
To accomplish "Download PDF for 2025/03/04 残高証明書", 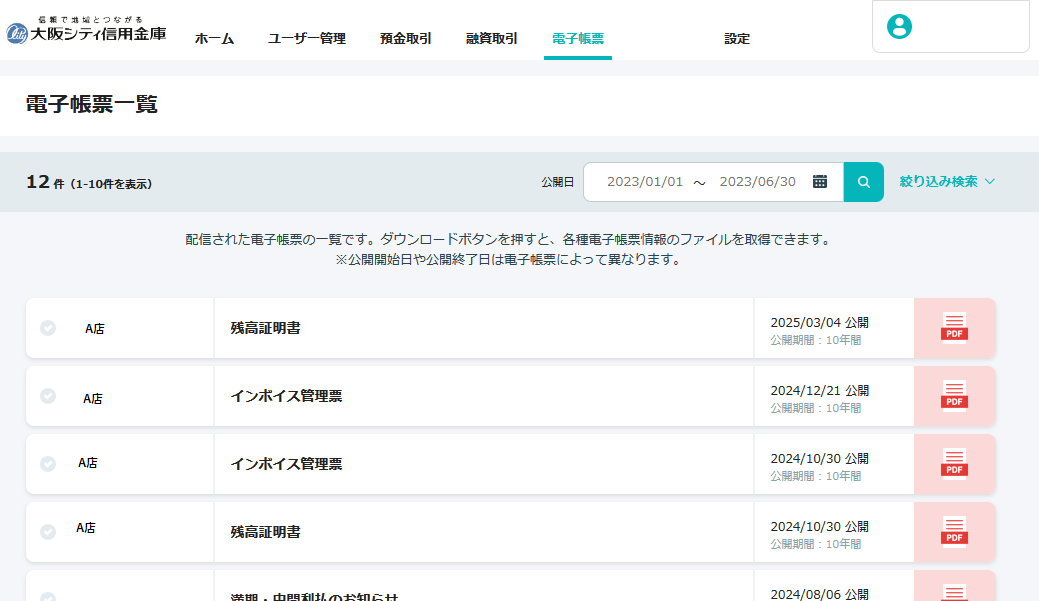I will pyautogui.click(x=954, y=328).
